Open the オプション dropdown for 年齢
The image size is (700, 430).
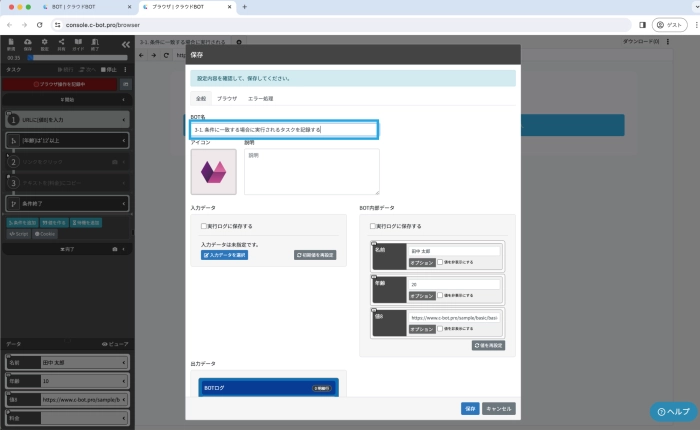coord(421,296)
